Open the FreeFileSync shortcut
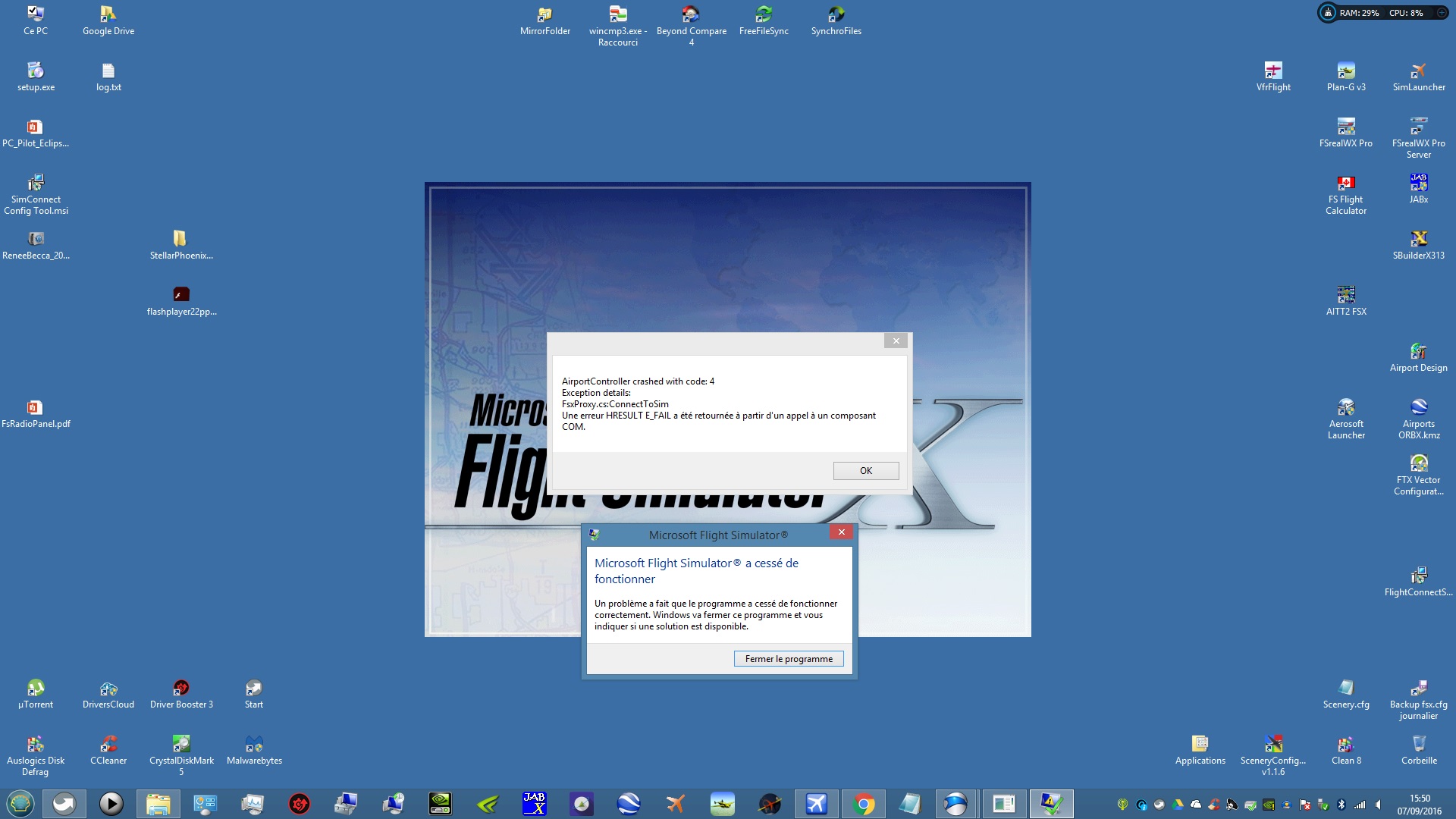The width and height of the screenshot is (1456, 819). [764, 20]
